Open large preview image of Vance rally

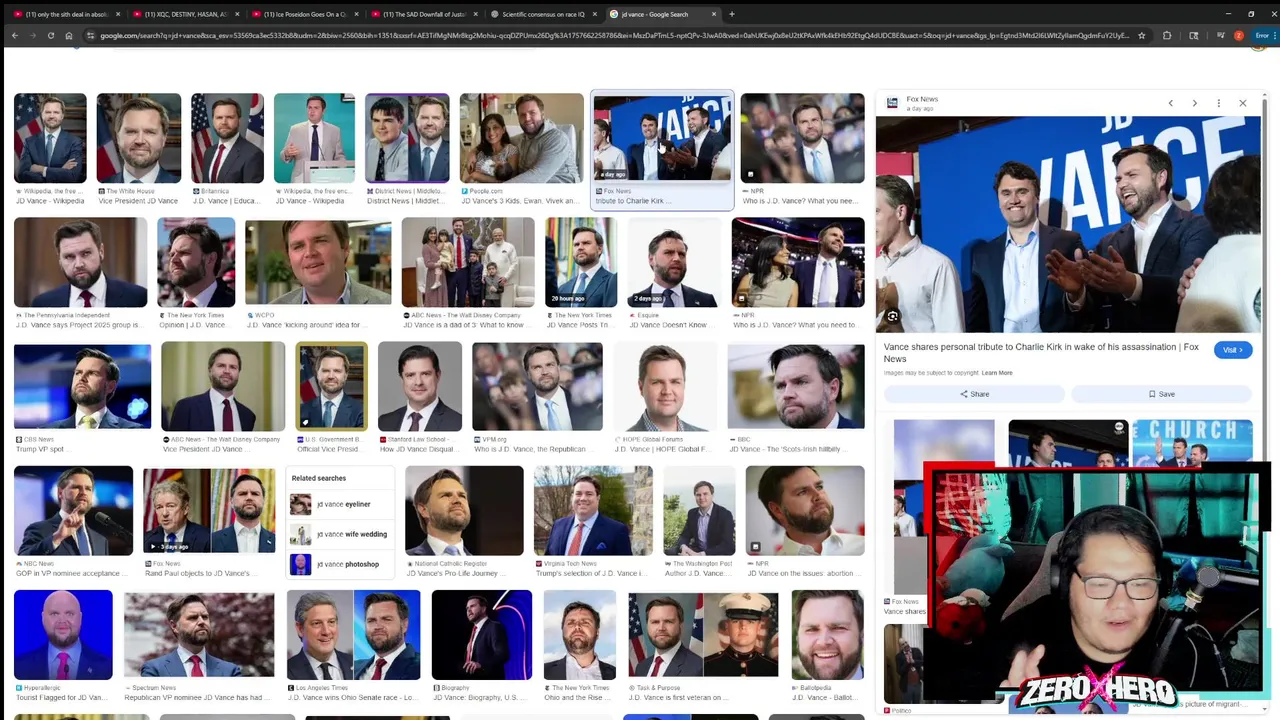pos(1068,224)
